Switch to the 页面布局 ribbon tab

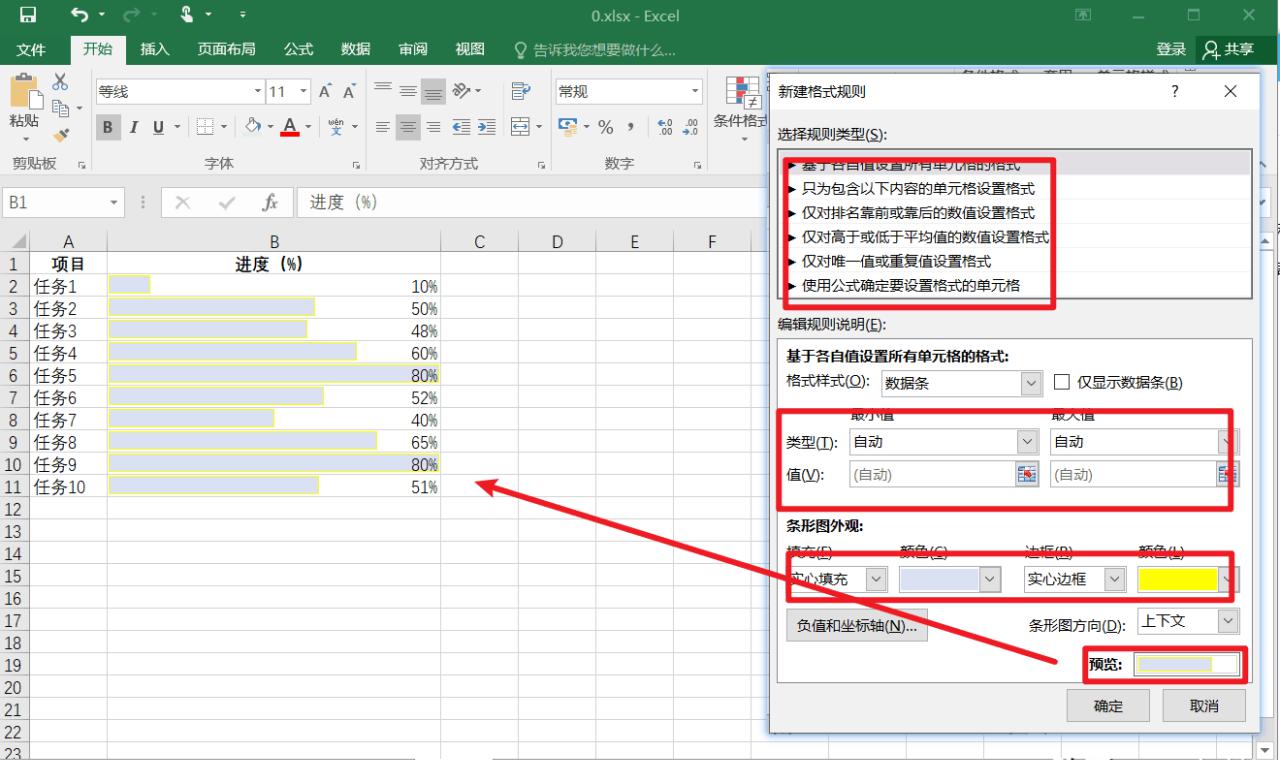pyautogui.click(x=226, y=49)
